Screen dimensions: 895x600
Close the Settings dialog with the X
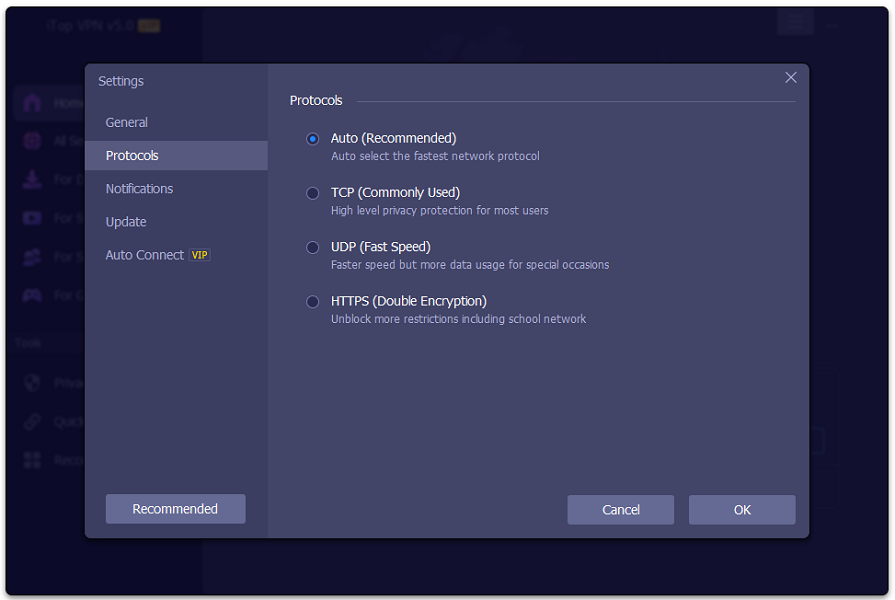pyautogui.click(x=791, y=78)
